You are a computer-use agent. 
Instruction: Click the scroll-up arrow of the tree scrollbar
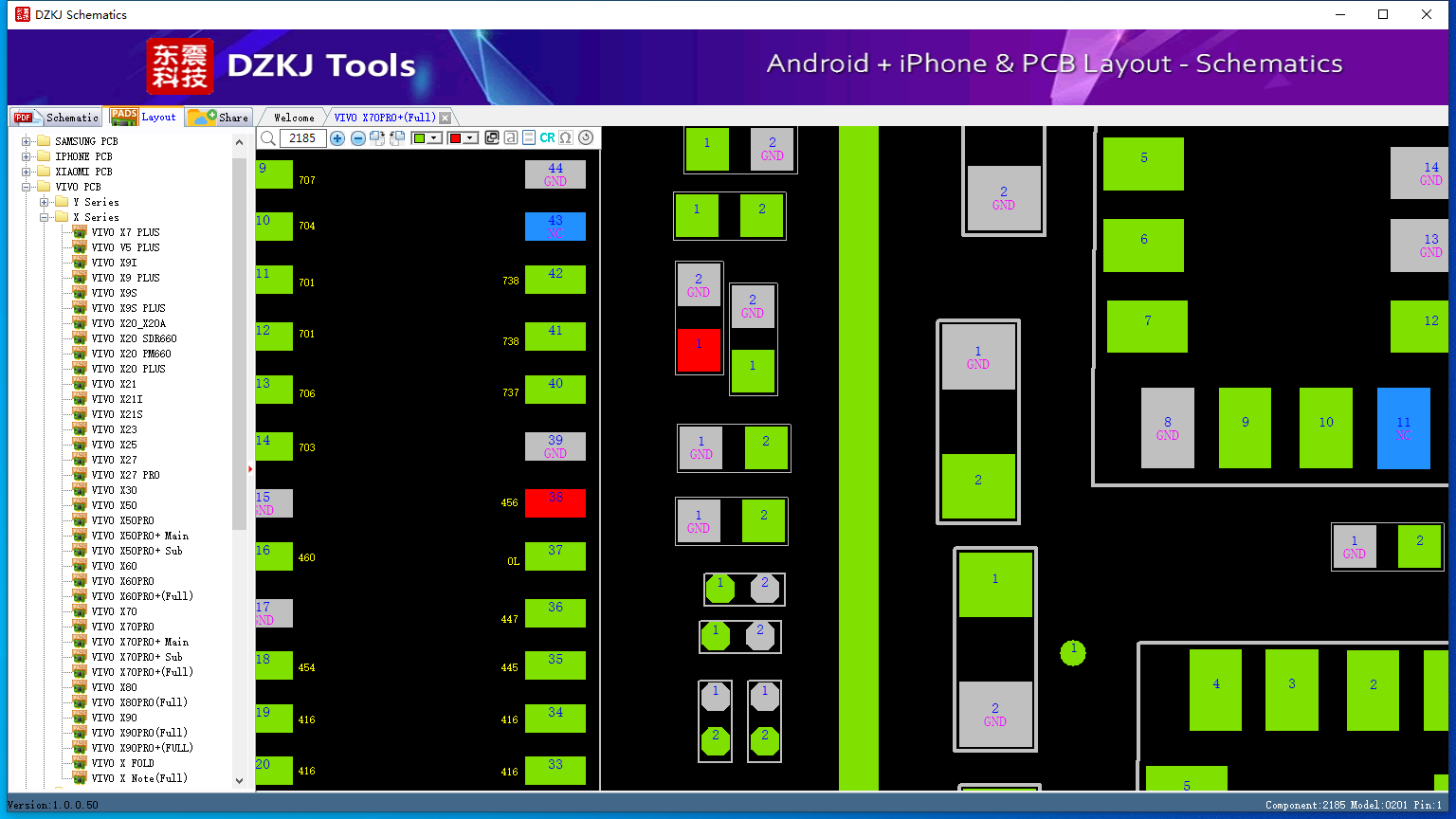(239, 142)
